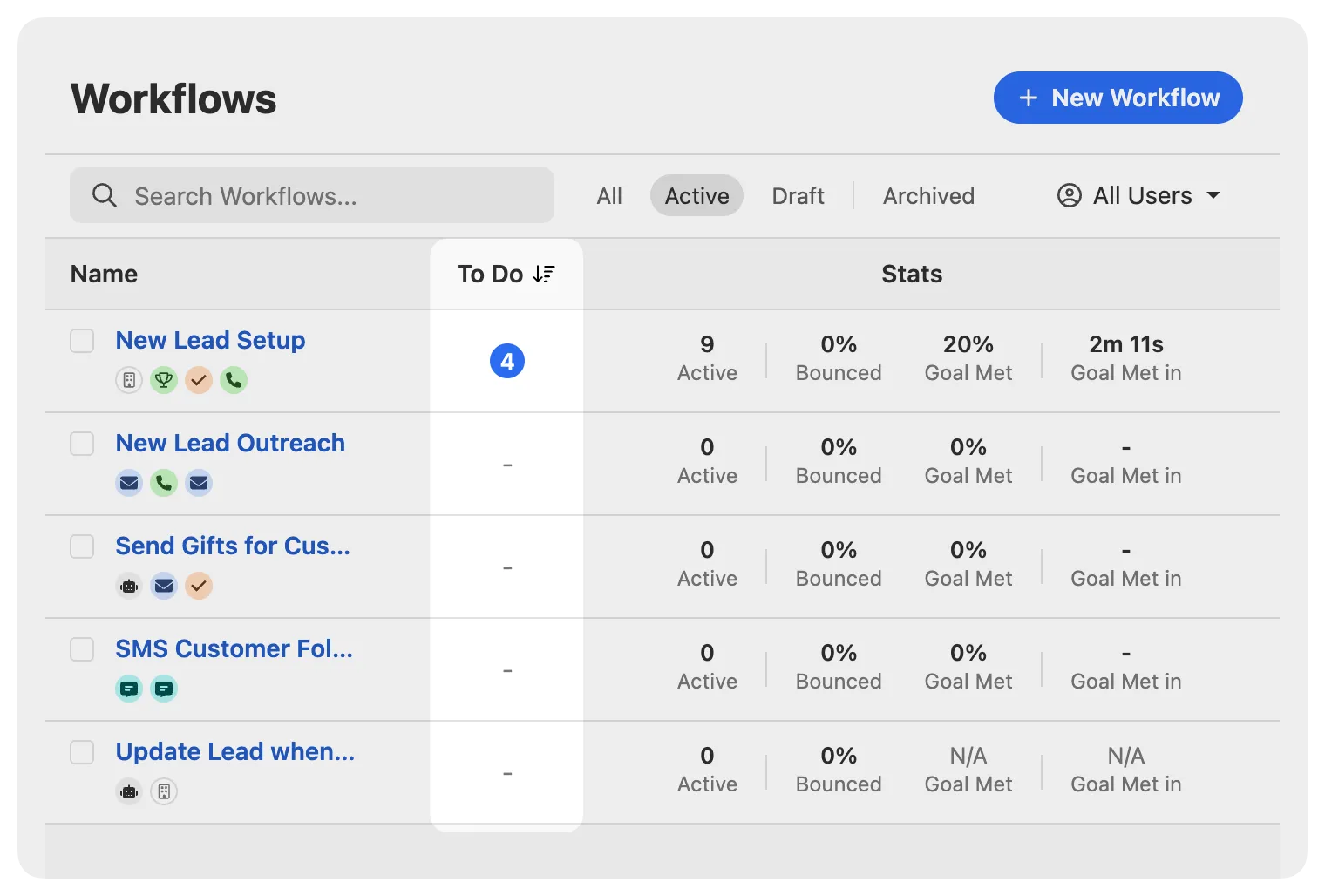Click the robot automation icon under Send Gifts
The height and width of the screenshot is (896, 1325).
tap(129, 586)
